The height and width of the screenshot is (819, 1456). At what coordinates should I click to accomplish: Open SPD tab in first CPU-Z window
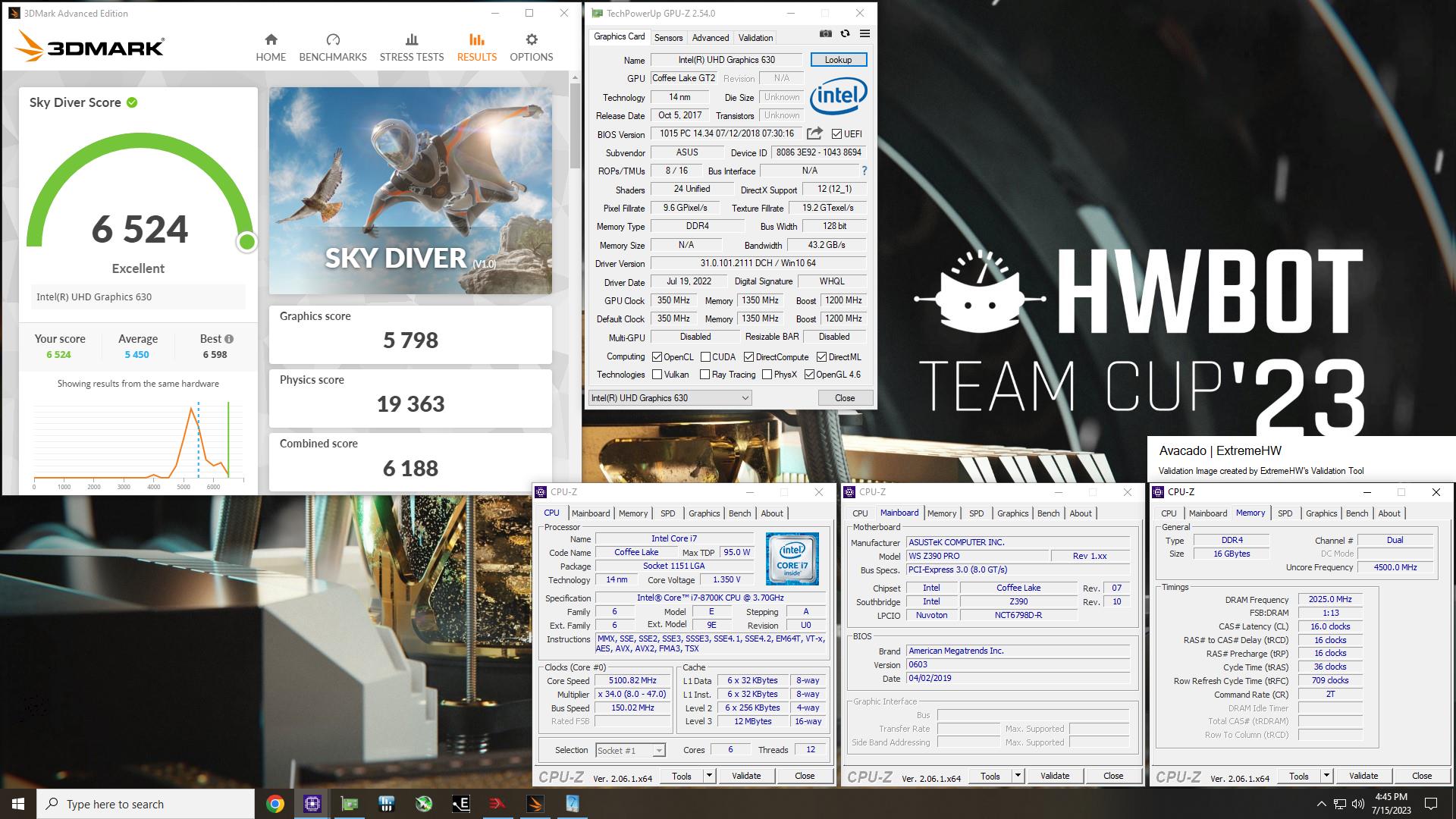[x=667, y=513]
